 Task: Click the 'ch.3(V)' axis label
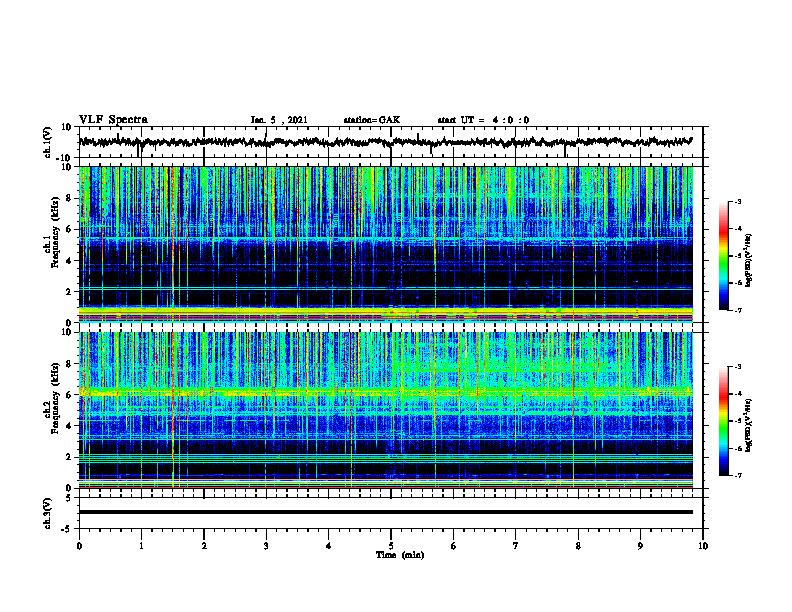point(47,513)
